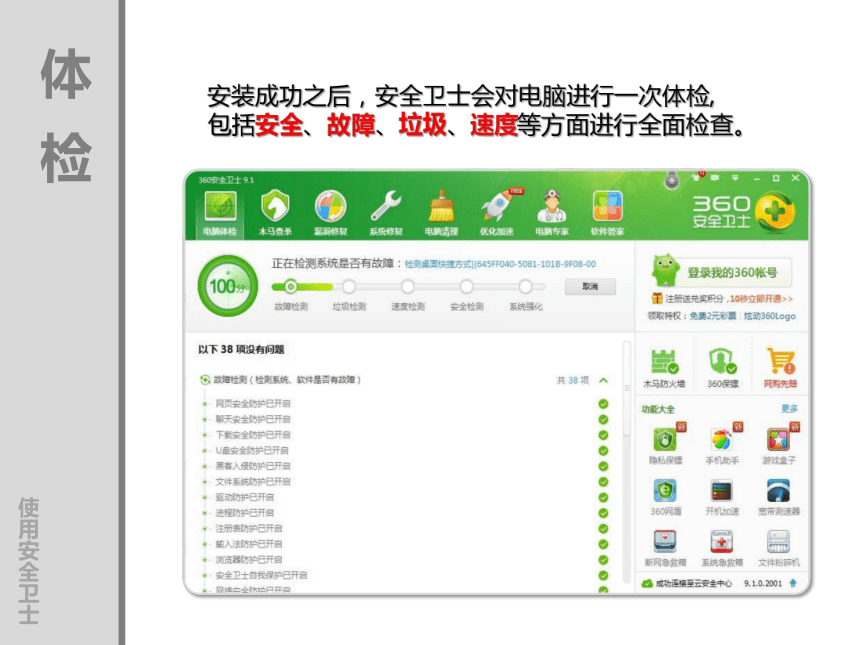The height and width of the screenshot is (645, 860).
Task: Select row 进程防护已开启
Action: pos(405,513)
